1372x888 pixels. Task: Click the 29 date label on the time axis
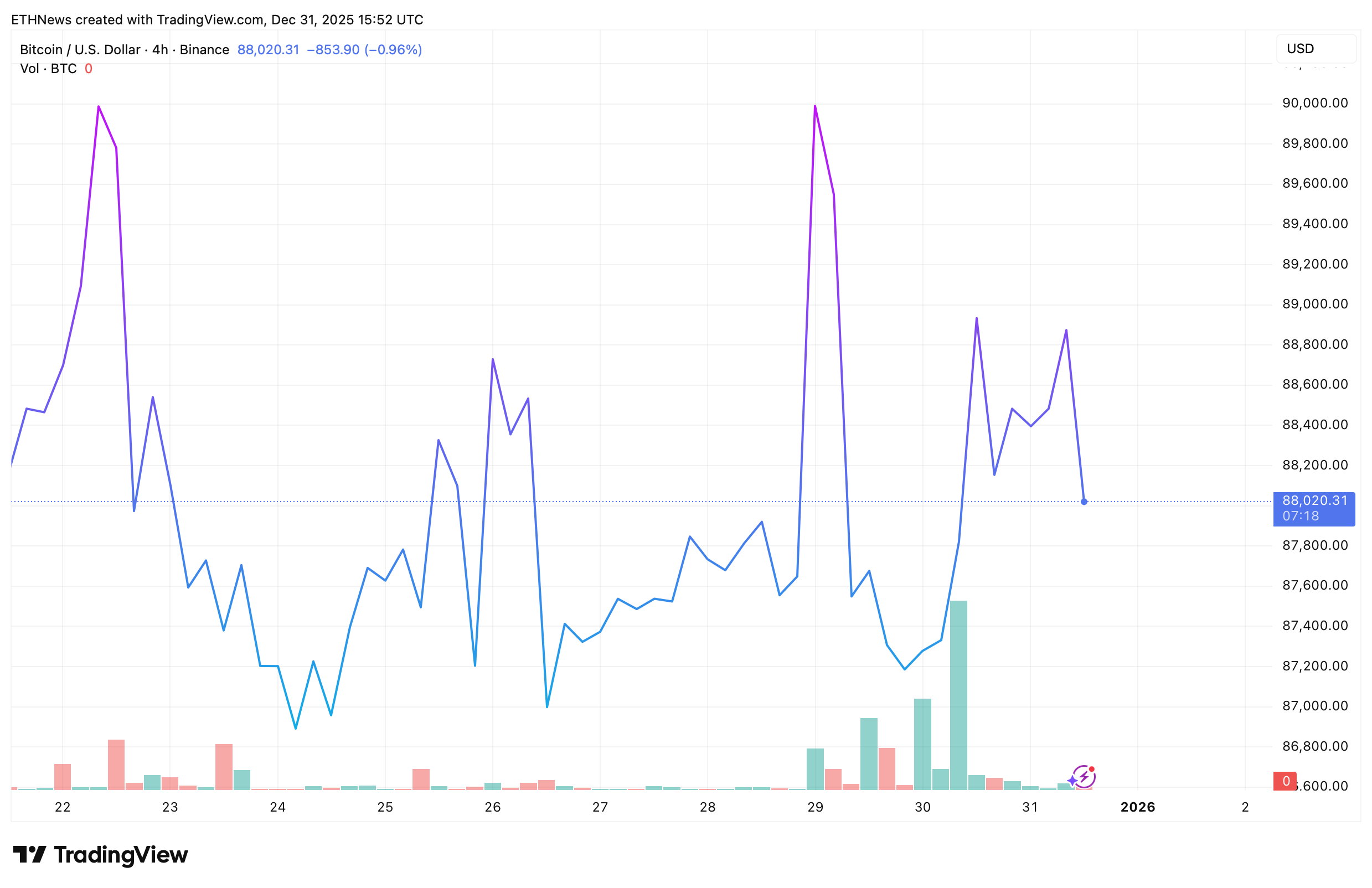(x=815, y=807)
